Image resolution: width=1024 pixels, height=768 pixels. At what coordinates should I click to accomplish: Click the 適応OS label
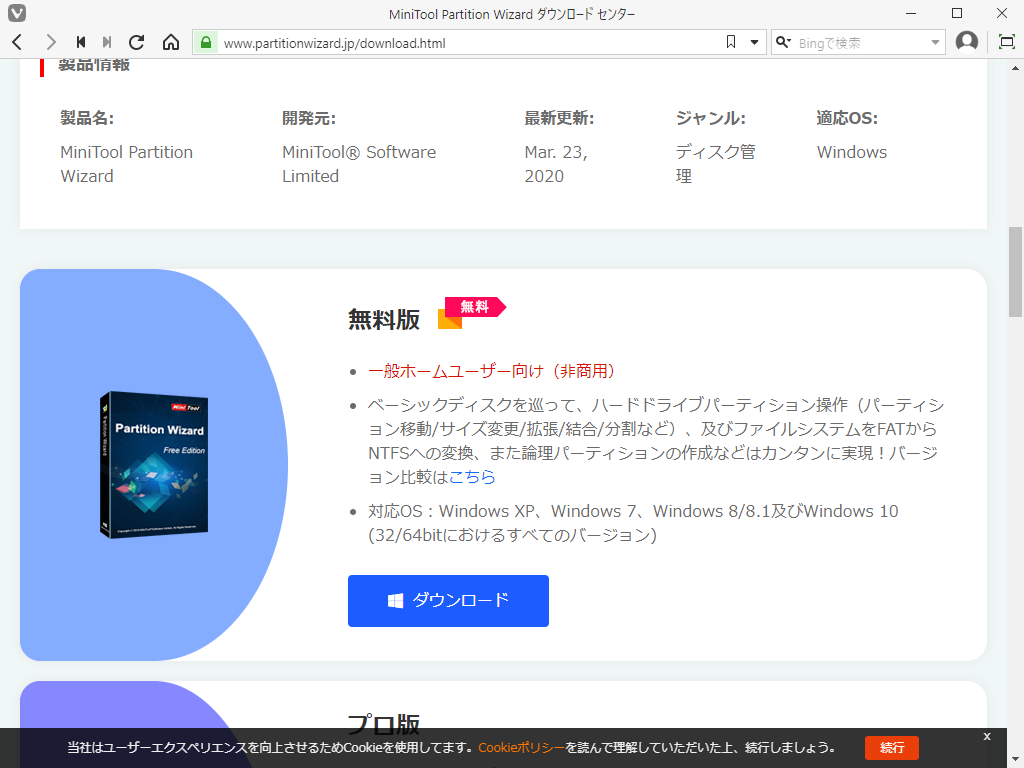coord(847,118)
